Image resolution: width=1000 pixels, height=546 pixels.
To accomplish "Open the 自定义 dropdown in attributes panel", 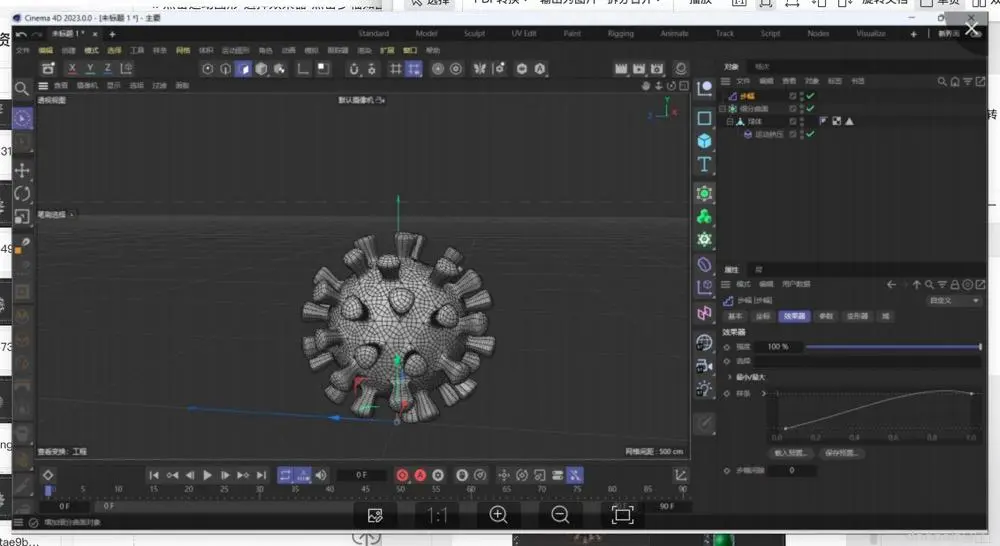I will 955,300.
